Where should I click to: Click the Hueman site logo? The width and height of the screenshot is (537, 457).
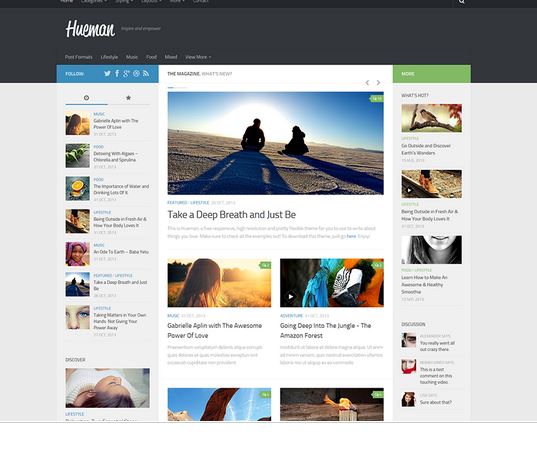coord(90,28)
